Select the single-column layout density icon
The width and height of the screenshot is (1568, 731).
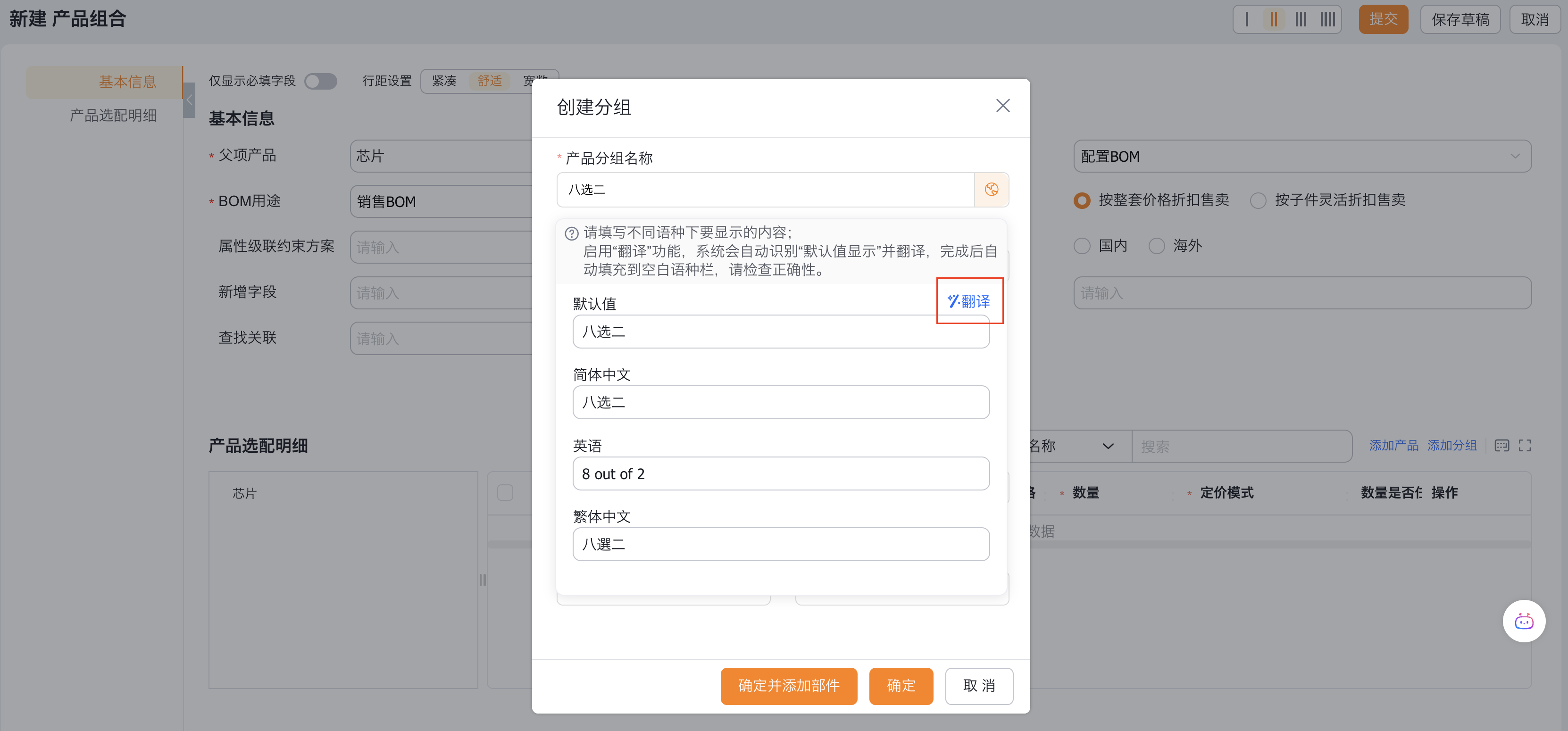pos(1247,19)
